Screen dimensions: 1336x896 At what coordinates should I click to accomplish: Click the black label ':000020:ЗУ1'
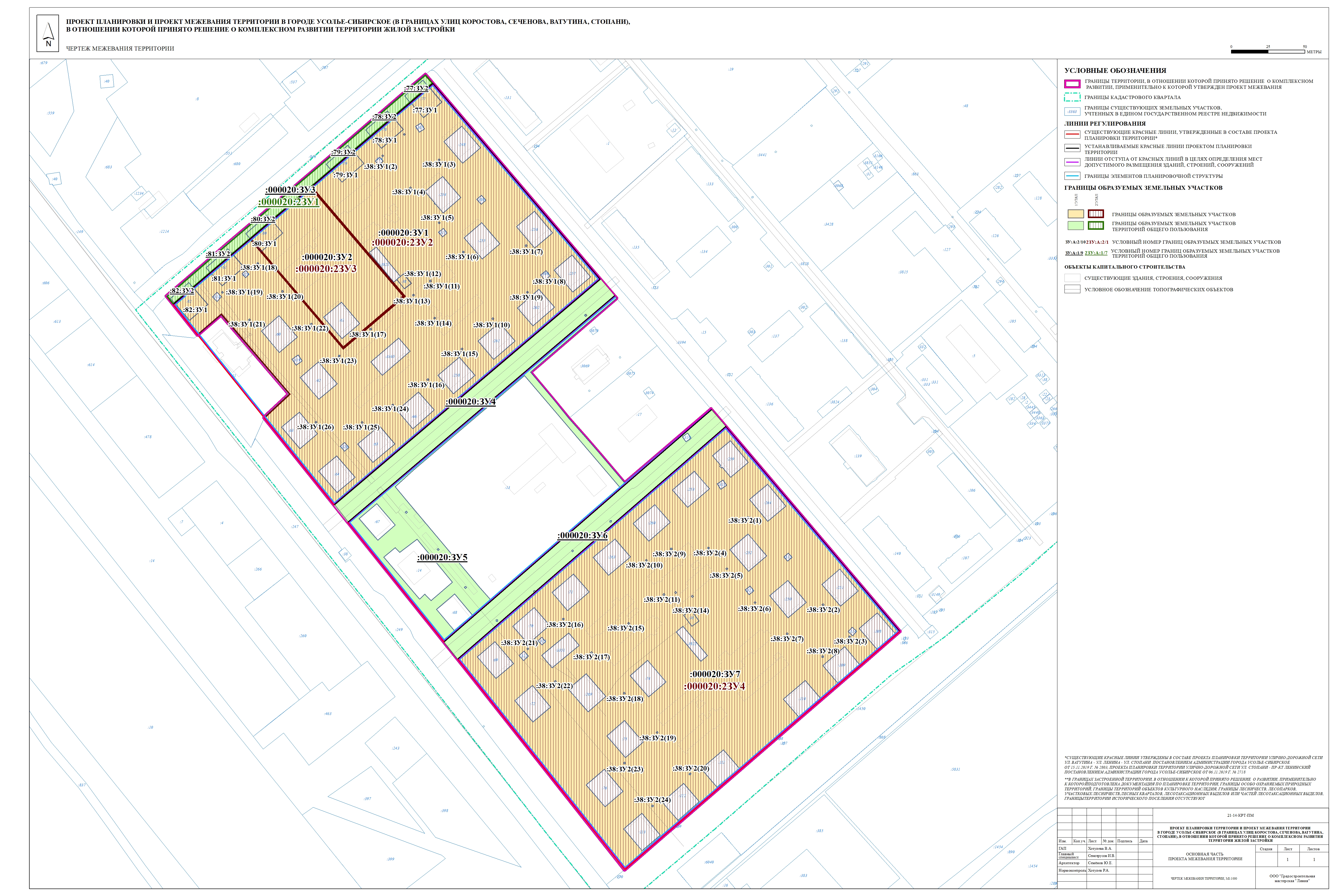(x=403, y=233)
